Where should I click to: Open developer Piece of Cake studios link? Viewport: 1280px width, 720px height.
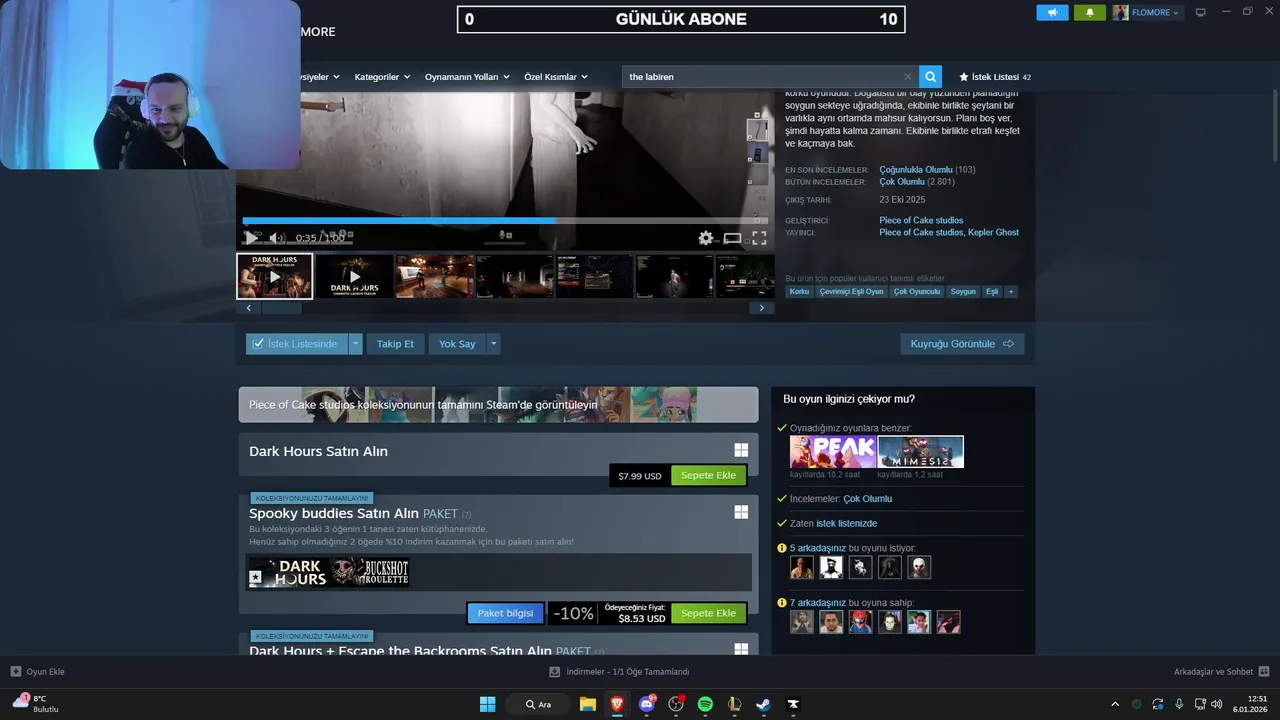[x=921, y=220]
